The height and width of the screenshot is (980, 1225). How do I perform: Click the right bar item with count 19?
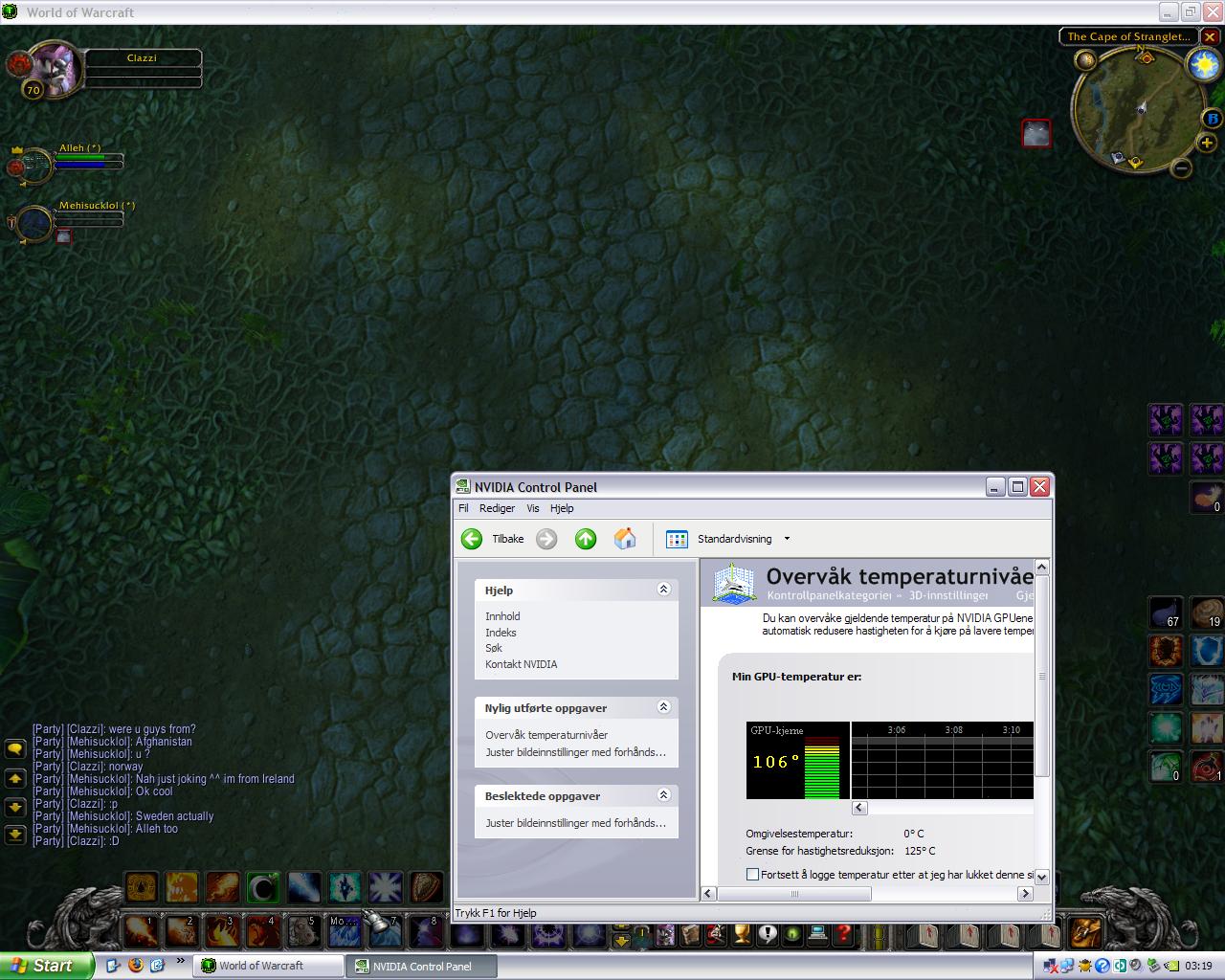[x=1207, y=612]
